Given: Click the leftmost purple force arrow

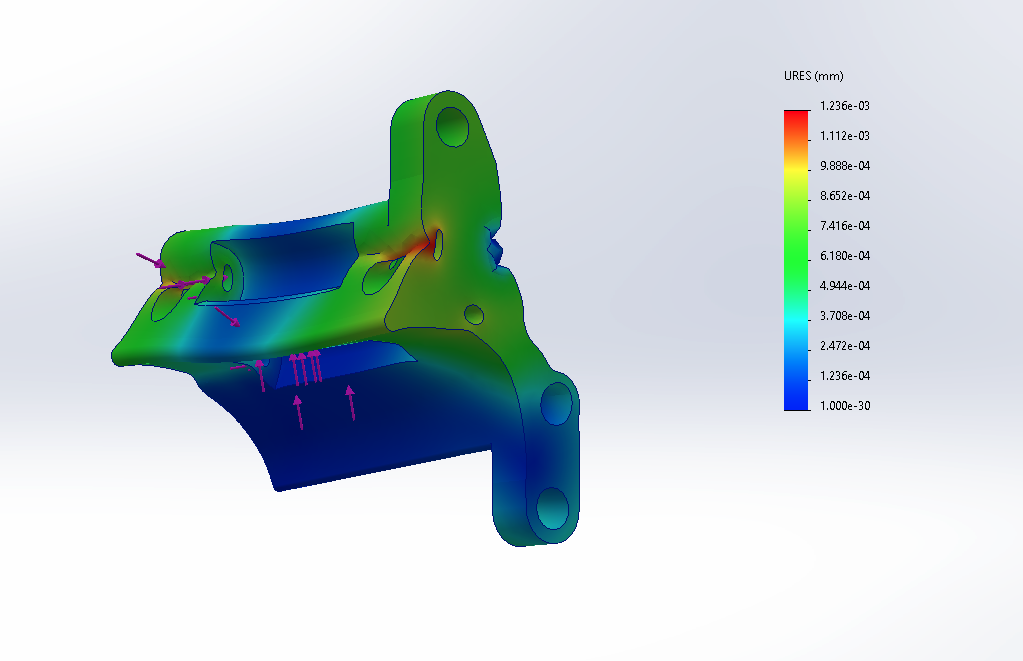Looking at the screenshot, I should pos(150,260).
